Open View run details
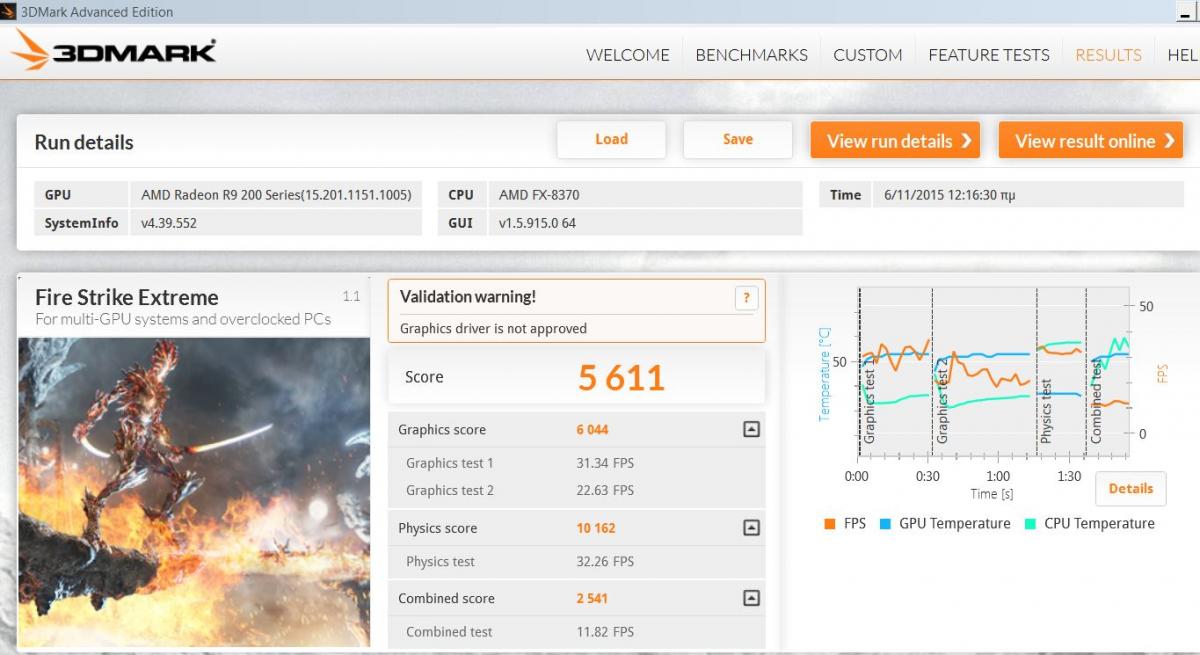Viewport: 1200px width, 655px height. click(895, 140)
